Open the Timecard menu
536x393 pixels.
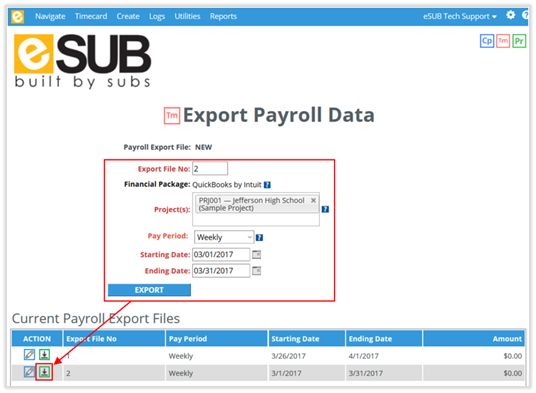coord(91,16)
